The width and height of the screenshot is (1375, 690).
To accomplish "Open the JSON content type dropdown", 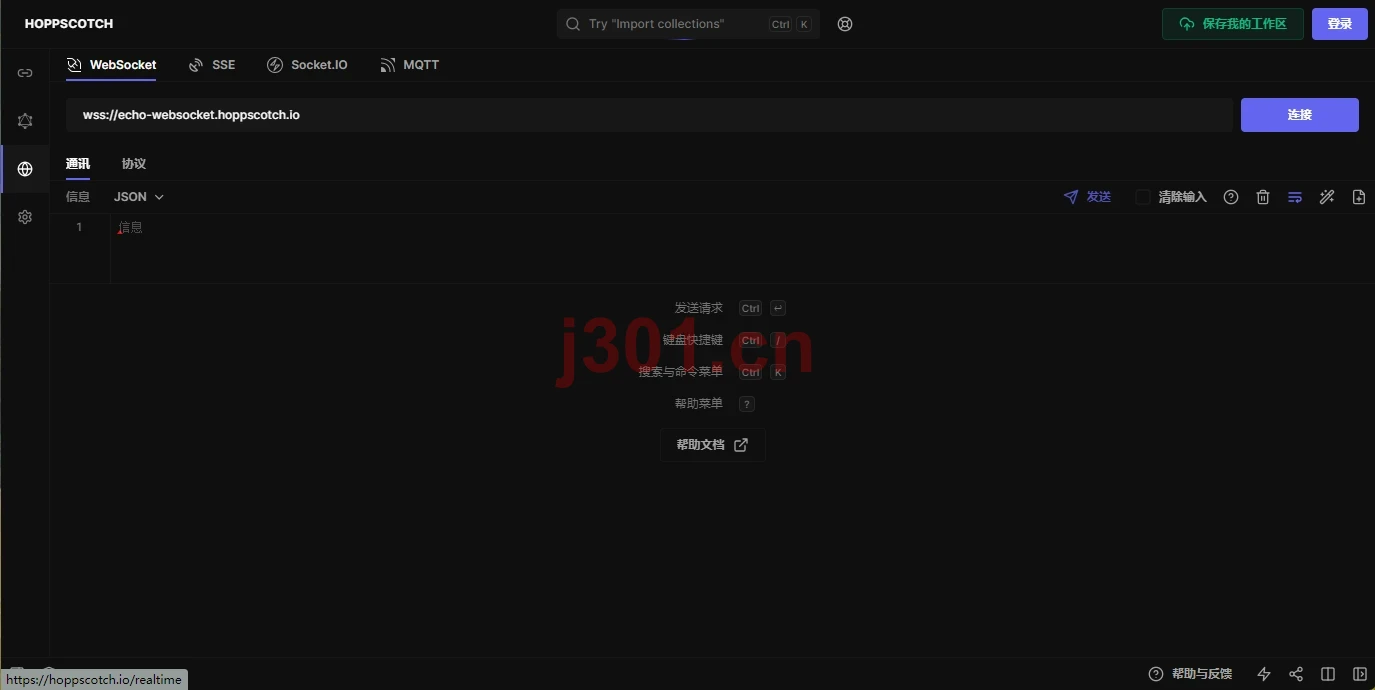I will click(139, 197).
